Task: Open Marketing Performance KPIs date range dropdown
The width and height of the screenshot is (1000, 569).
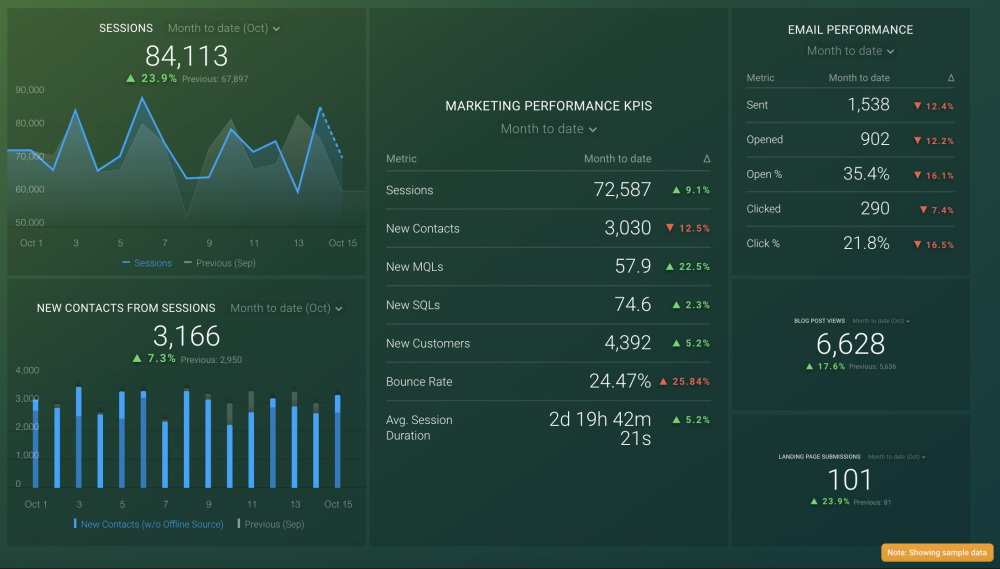Action: [548, 129]
